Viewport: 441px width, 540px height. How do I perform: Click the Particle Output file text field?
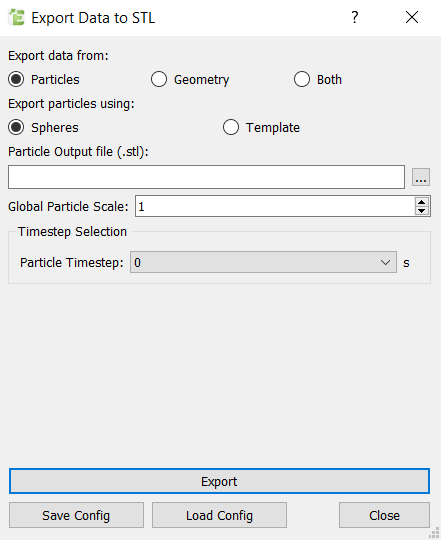pos(207,177)
